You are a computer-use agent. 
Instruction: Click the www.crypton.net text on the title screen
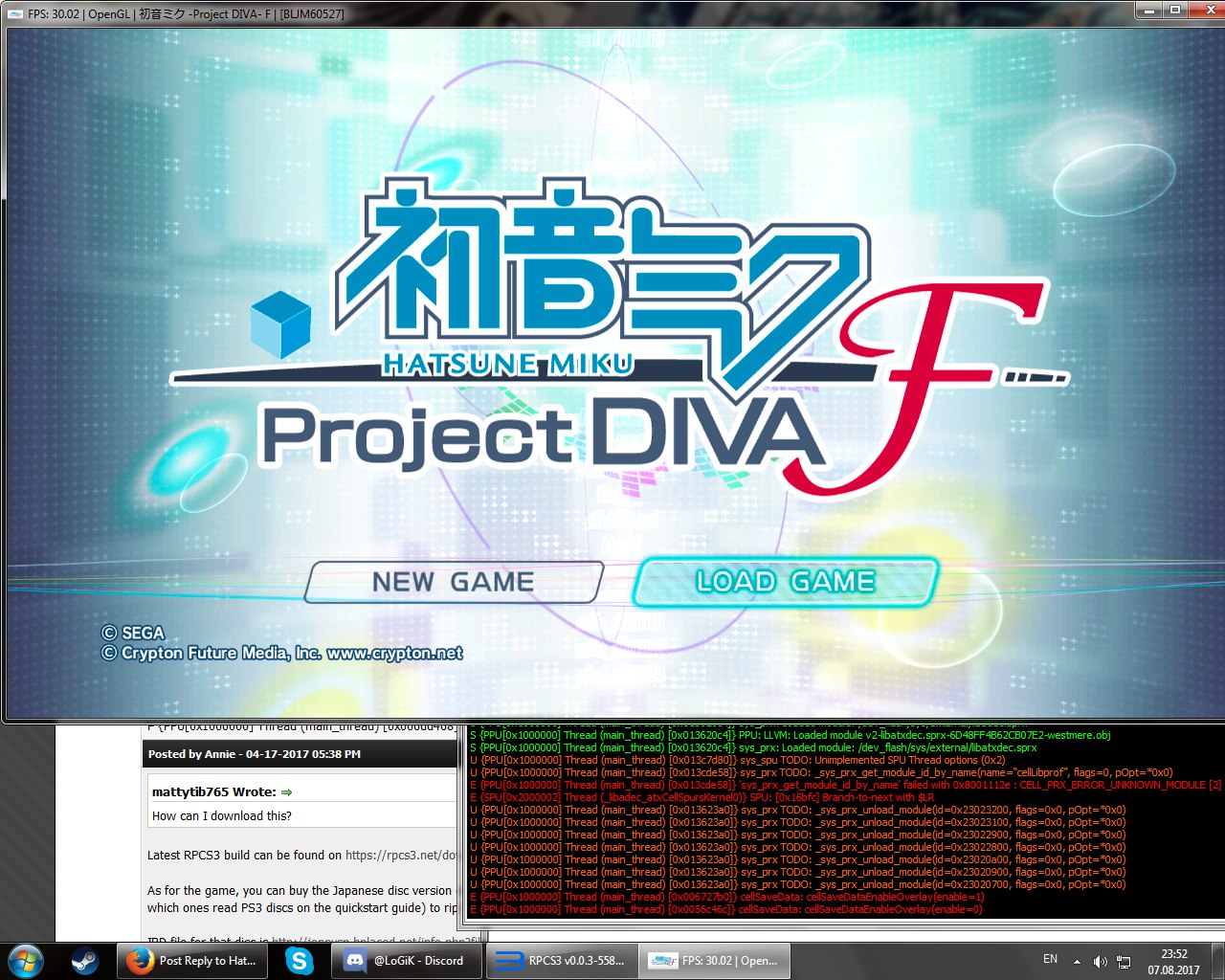point(394,654)
